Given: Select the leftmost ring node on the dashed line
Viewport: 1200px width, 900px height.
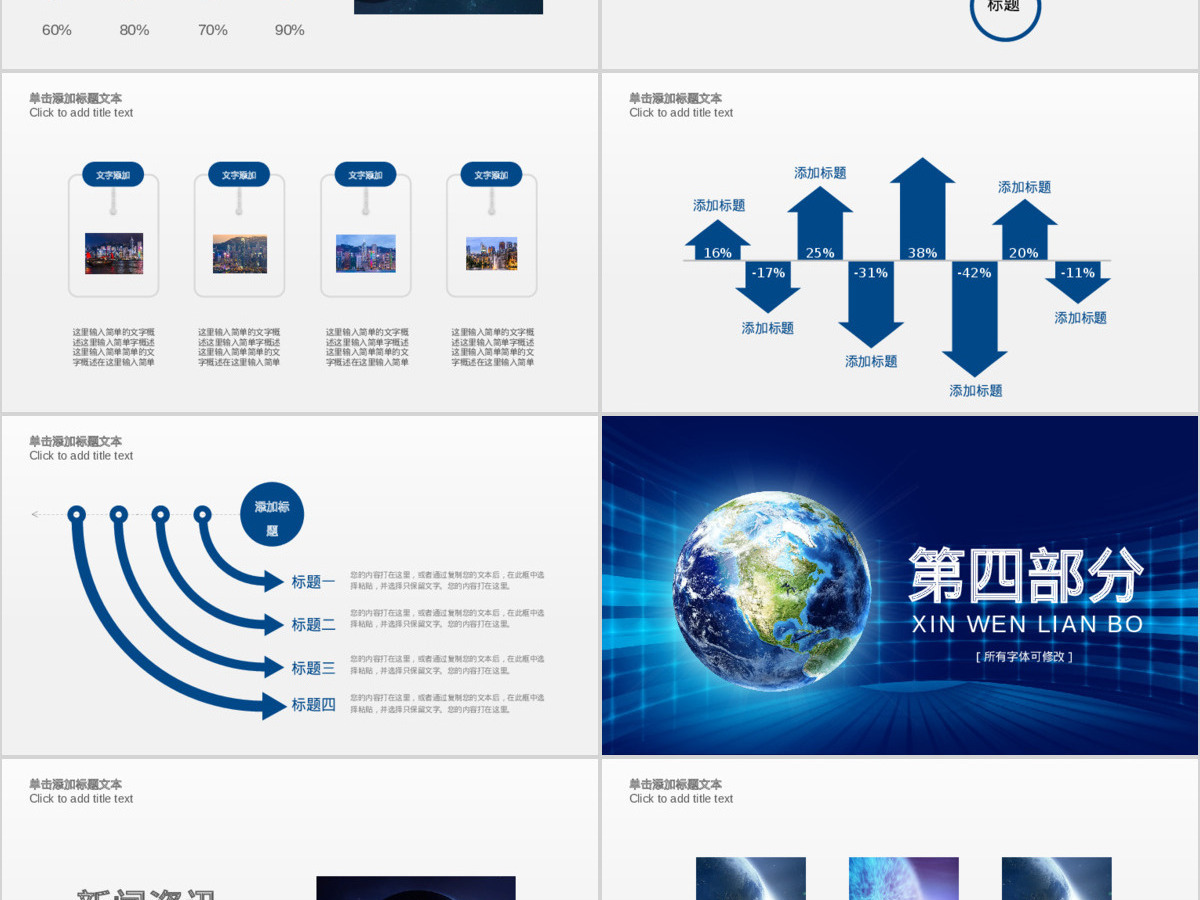Looking at the screenshot, I should point(76,514).
